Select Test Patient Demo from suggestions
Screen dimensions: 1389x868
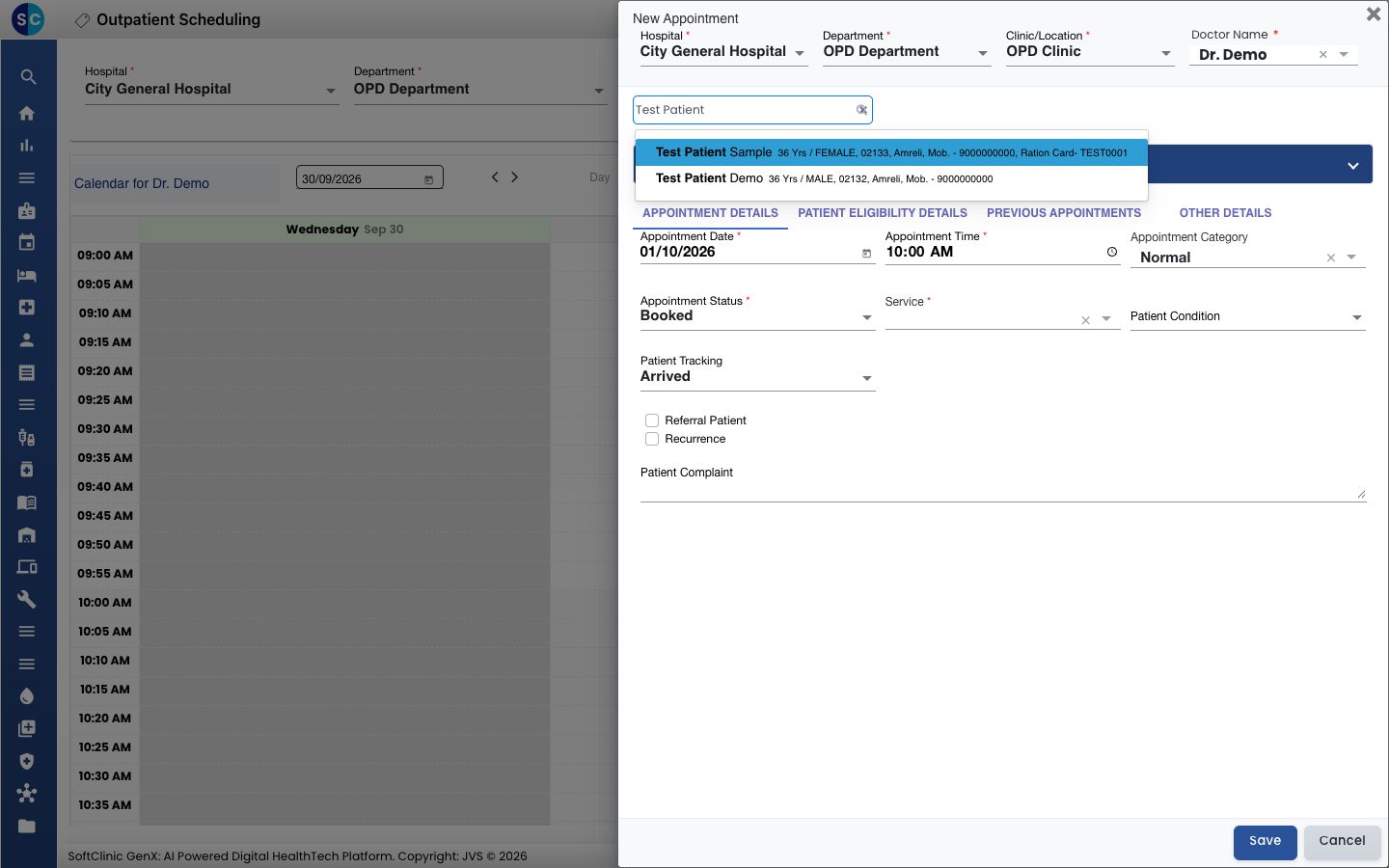891,178
